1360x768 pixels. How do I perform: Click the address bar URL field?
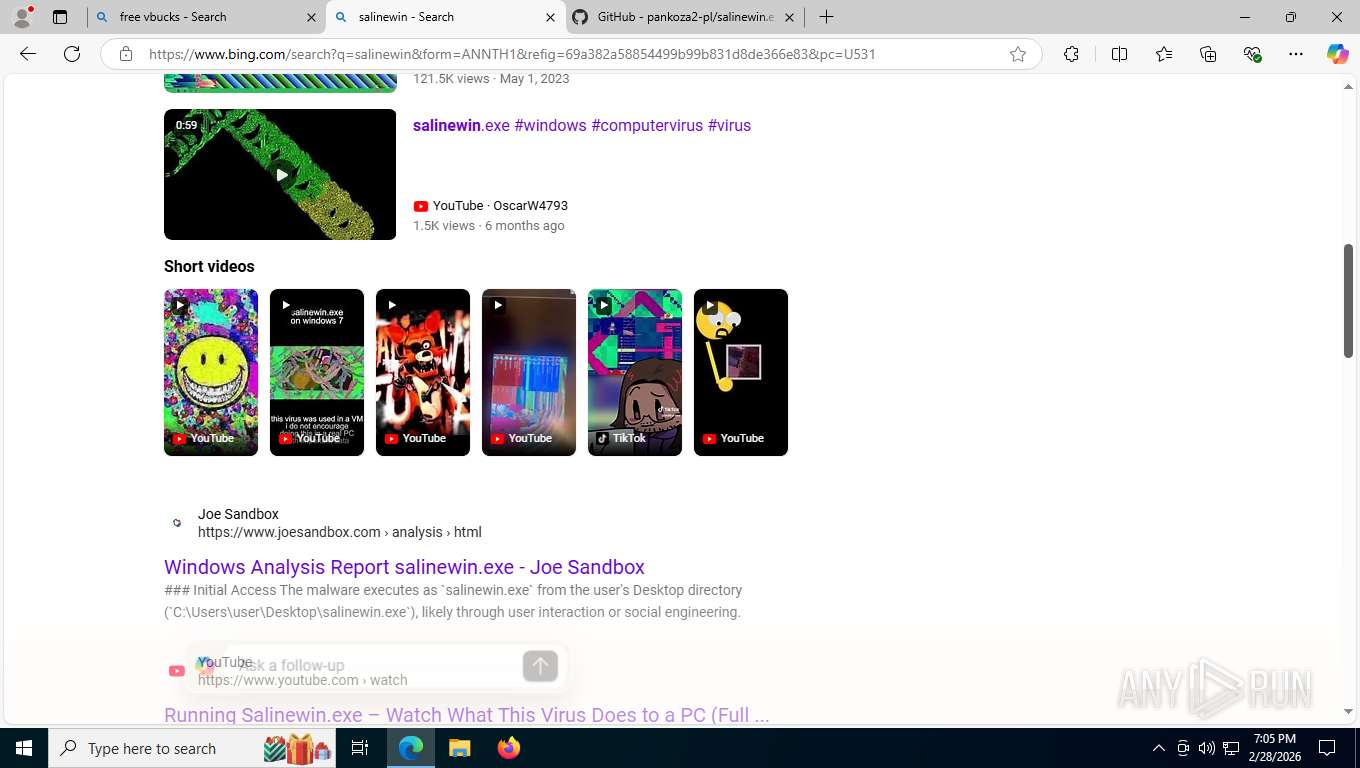point(570,54)
